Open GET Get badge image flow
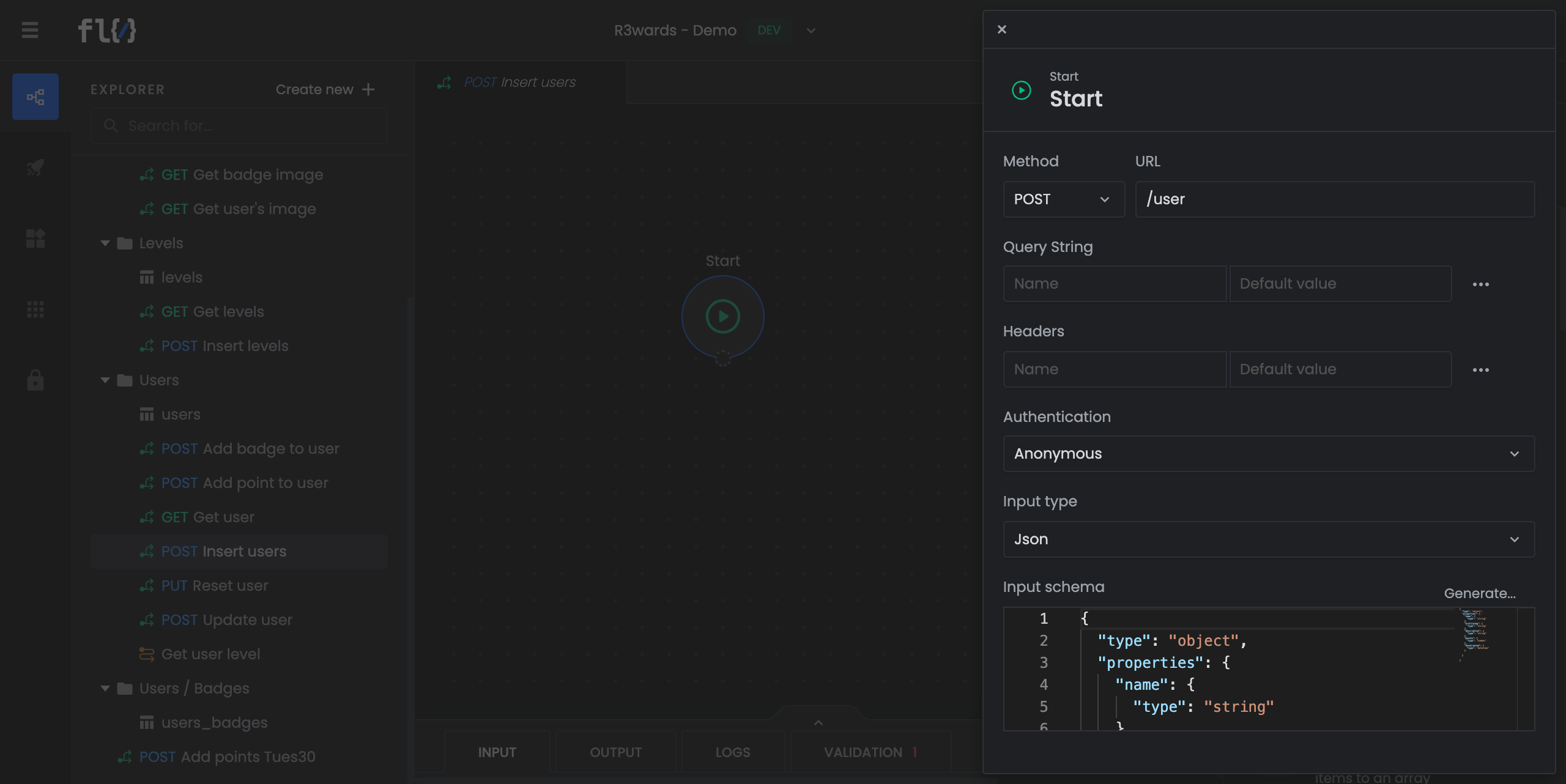The width and height of the screenshot is (1566, 784). coord(231,175)
